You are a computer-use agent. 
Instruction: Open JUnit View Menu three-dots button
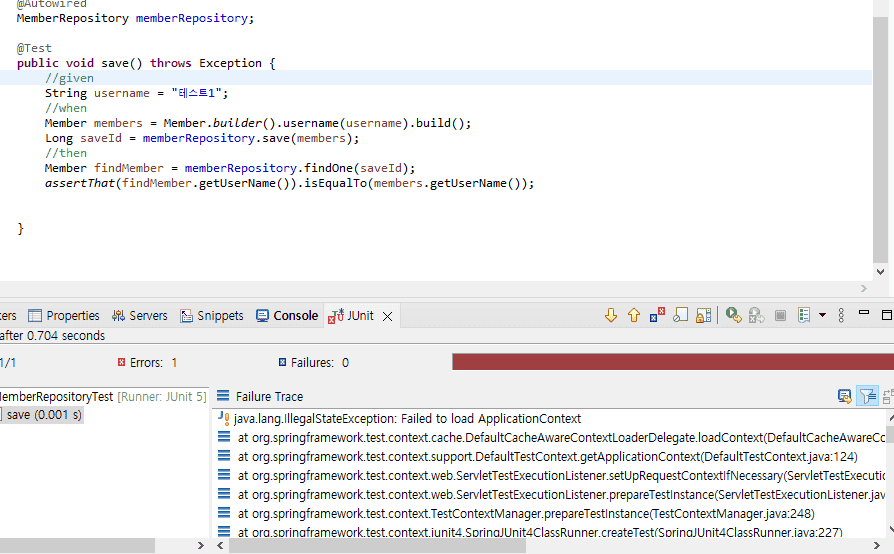[841, 315]
